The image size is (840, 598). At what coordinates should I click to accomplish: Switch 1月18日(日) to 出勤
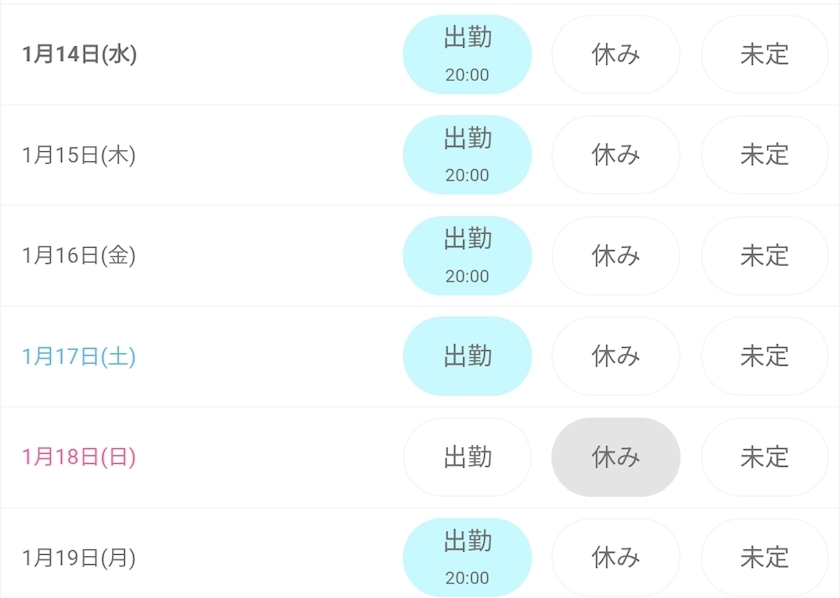[x=467, y=457]
